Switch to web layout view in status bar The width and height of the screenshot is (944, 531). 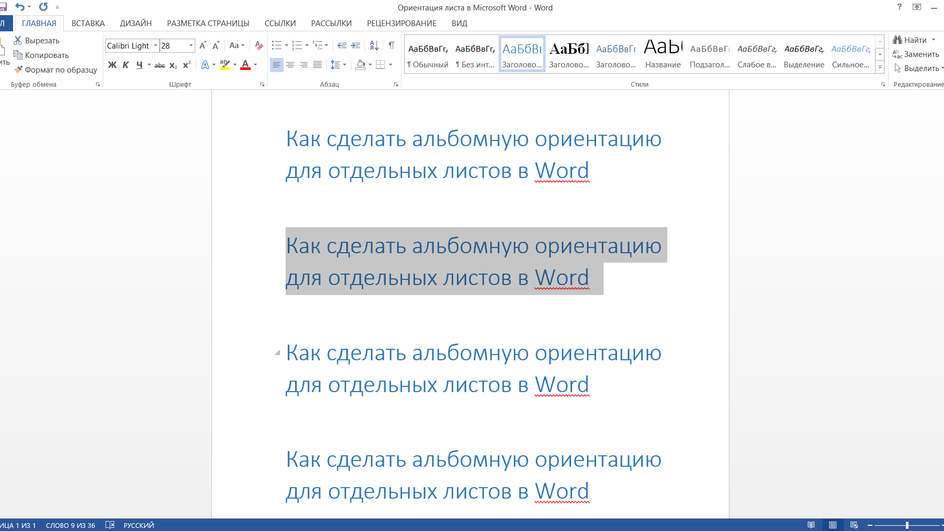[854, 525]
